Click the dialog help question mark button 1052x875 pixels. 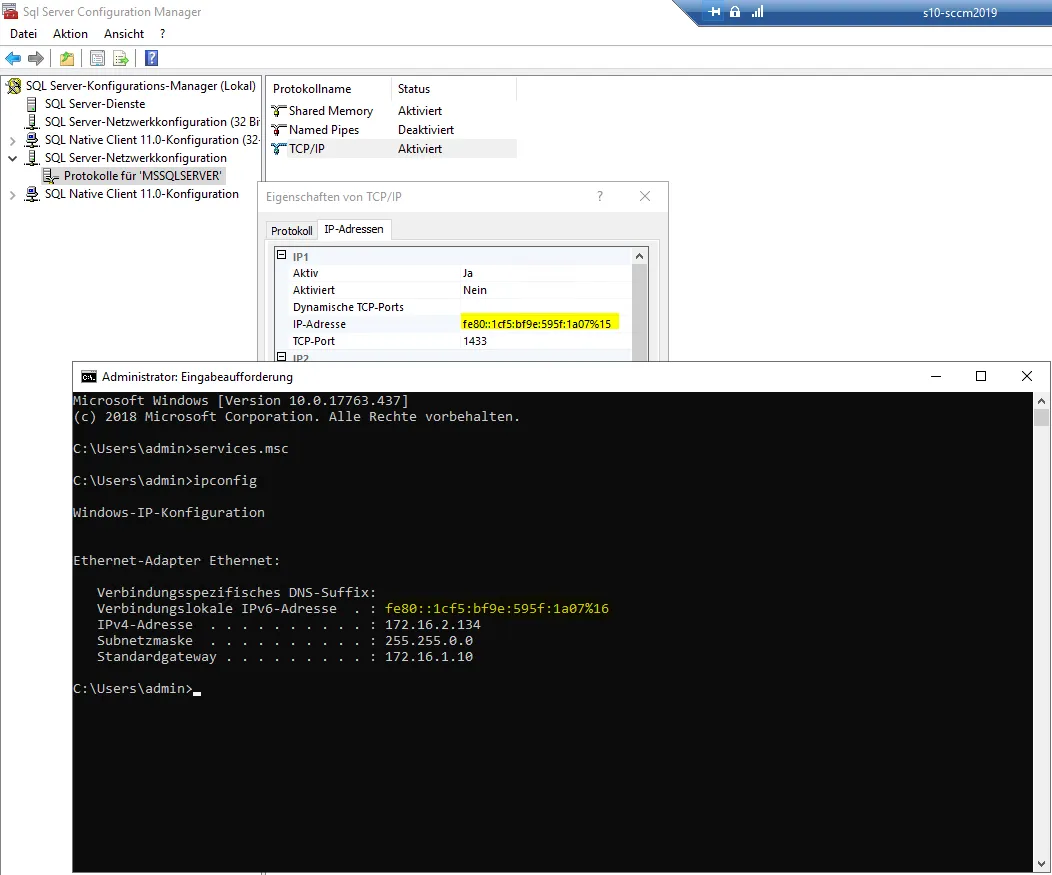click(x=600, y=197)
